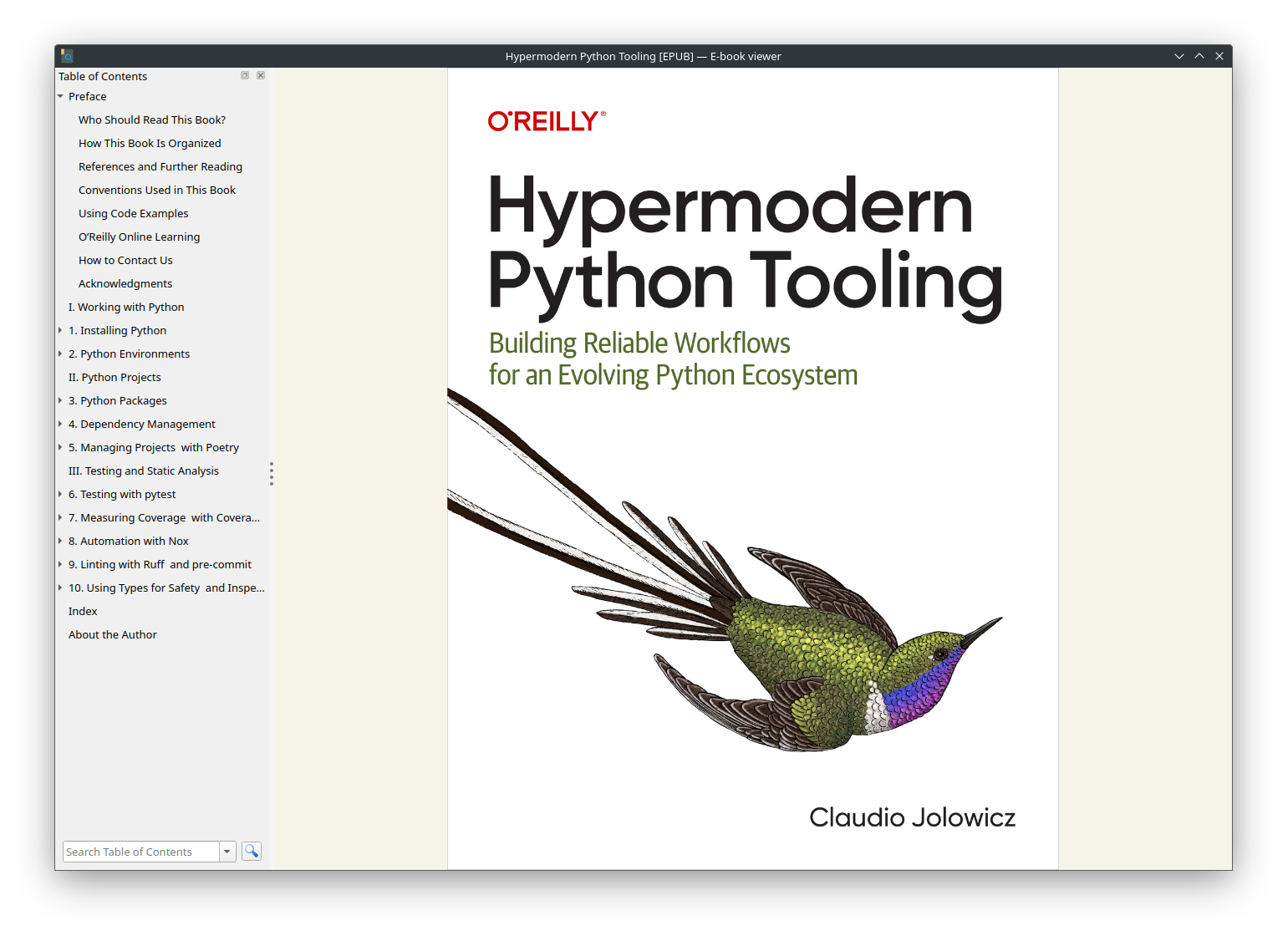1288x936 pixels.
Task: Go to Who Should Read This Book?
Action: pyautogui.click(x=152, y=120)
